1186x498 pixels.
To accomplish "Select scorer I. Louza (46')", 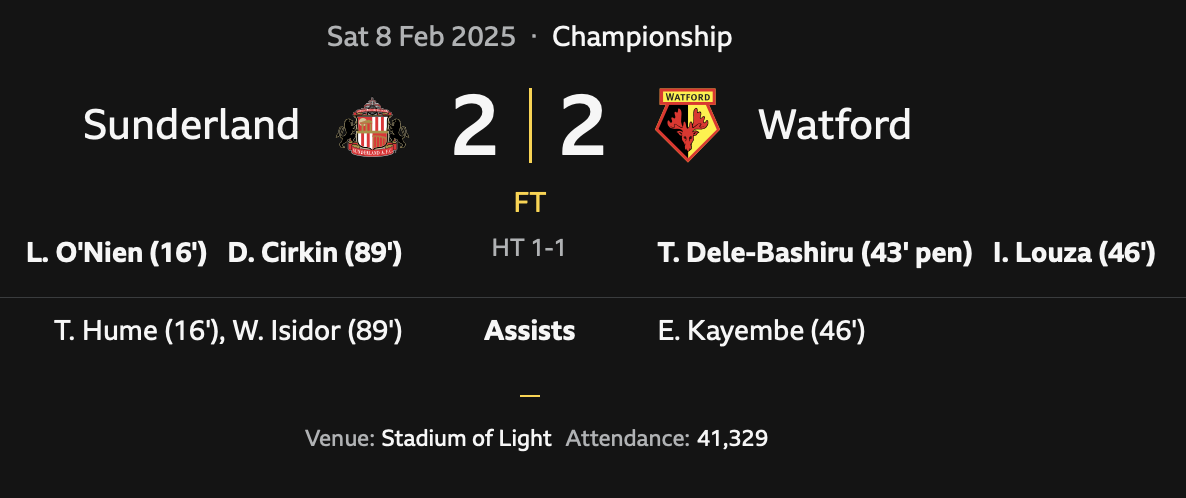I will (x=1074, y=254).
